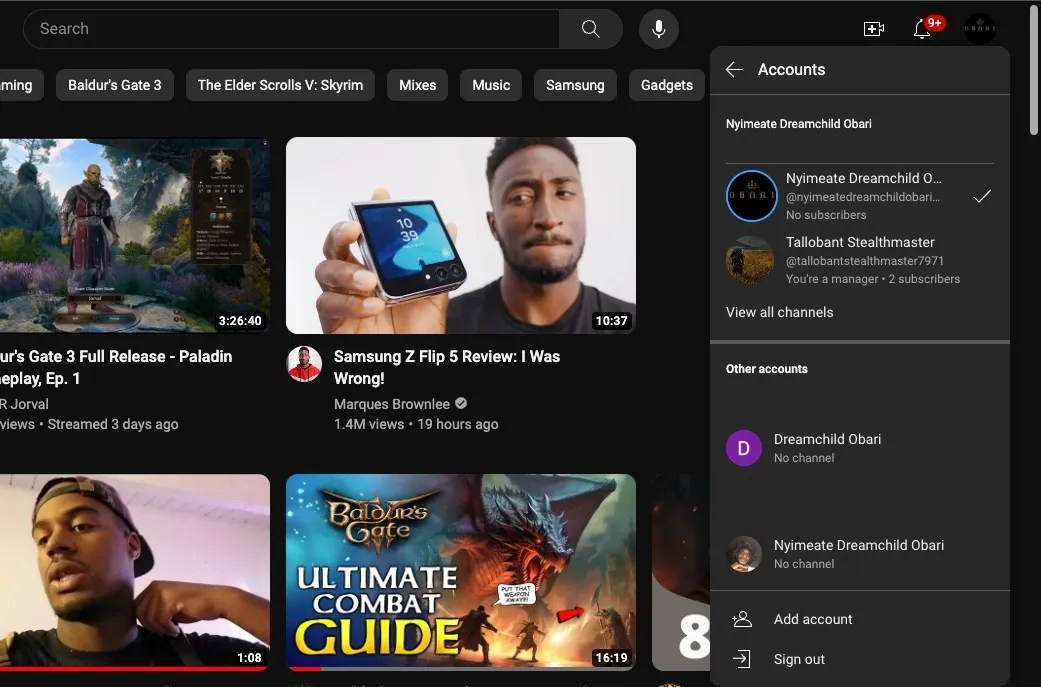Viewport: 1041px width, 687px height.
Task: Click the View all channels link
Action: (x=780, y=312)
